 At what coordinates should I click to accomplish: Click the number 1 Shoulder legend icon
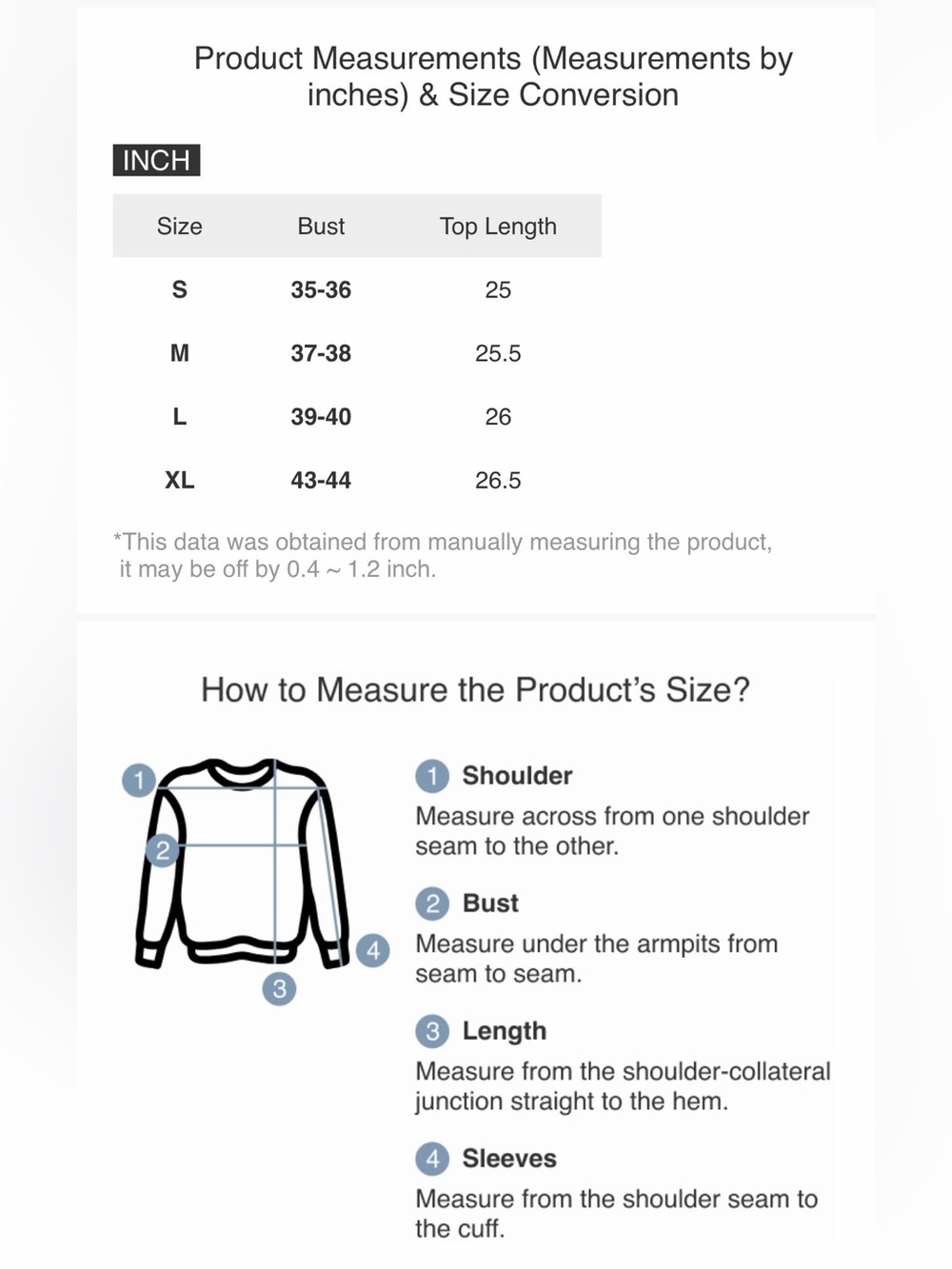pyautogui.click(x=432, y=776)
